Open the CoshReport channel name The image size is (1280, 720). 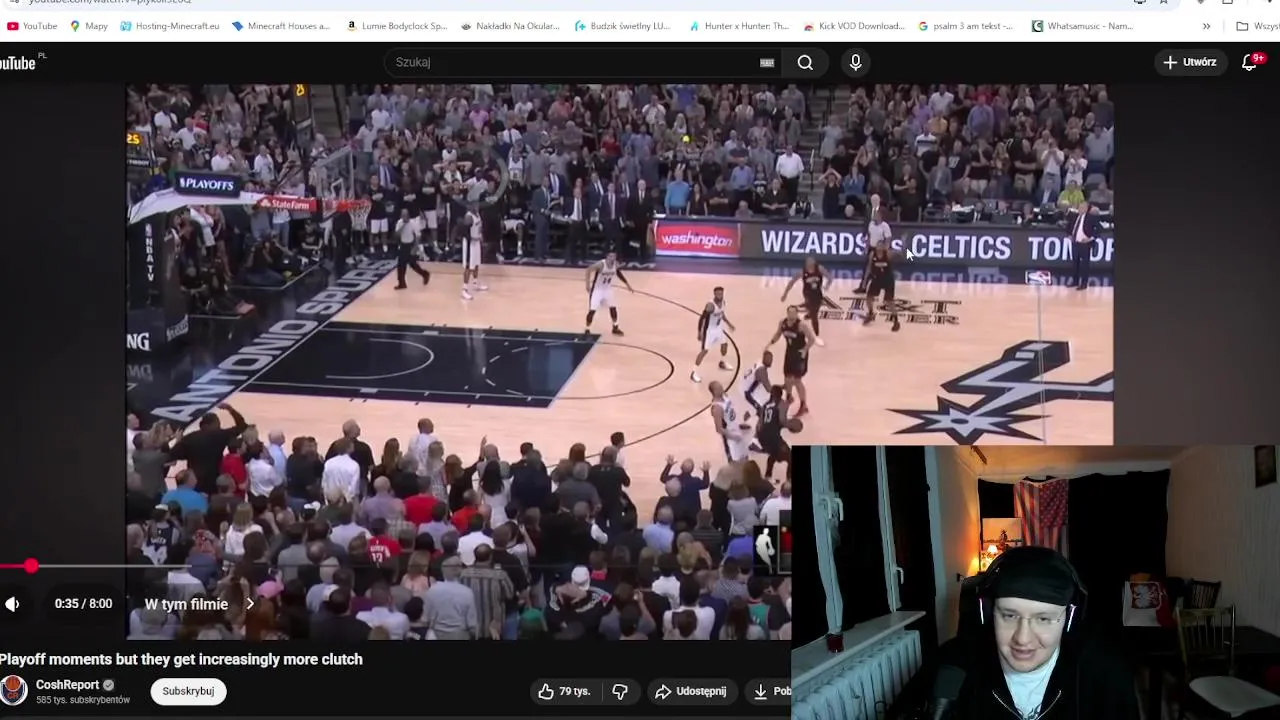coord(67,685)
